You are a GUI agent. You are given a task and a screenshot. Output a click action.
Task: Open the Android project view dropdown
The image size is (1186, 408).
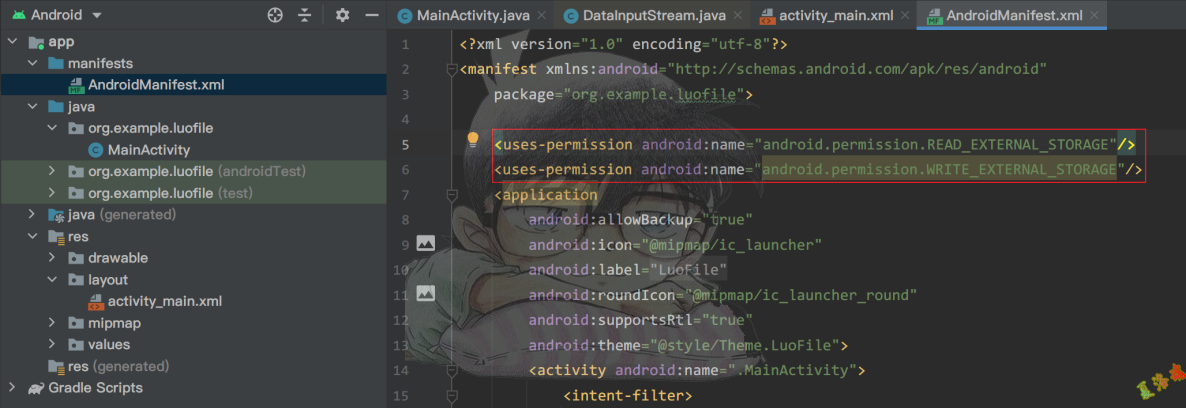tap(96, 16)
